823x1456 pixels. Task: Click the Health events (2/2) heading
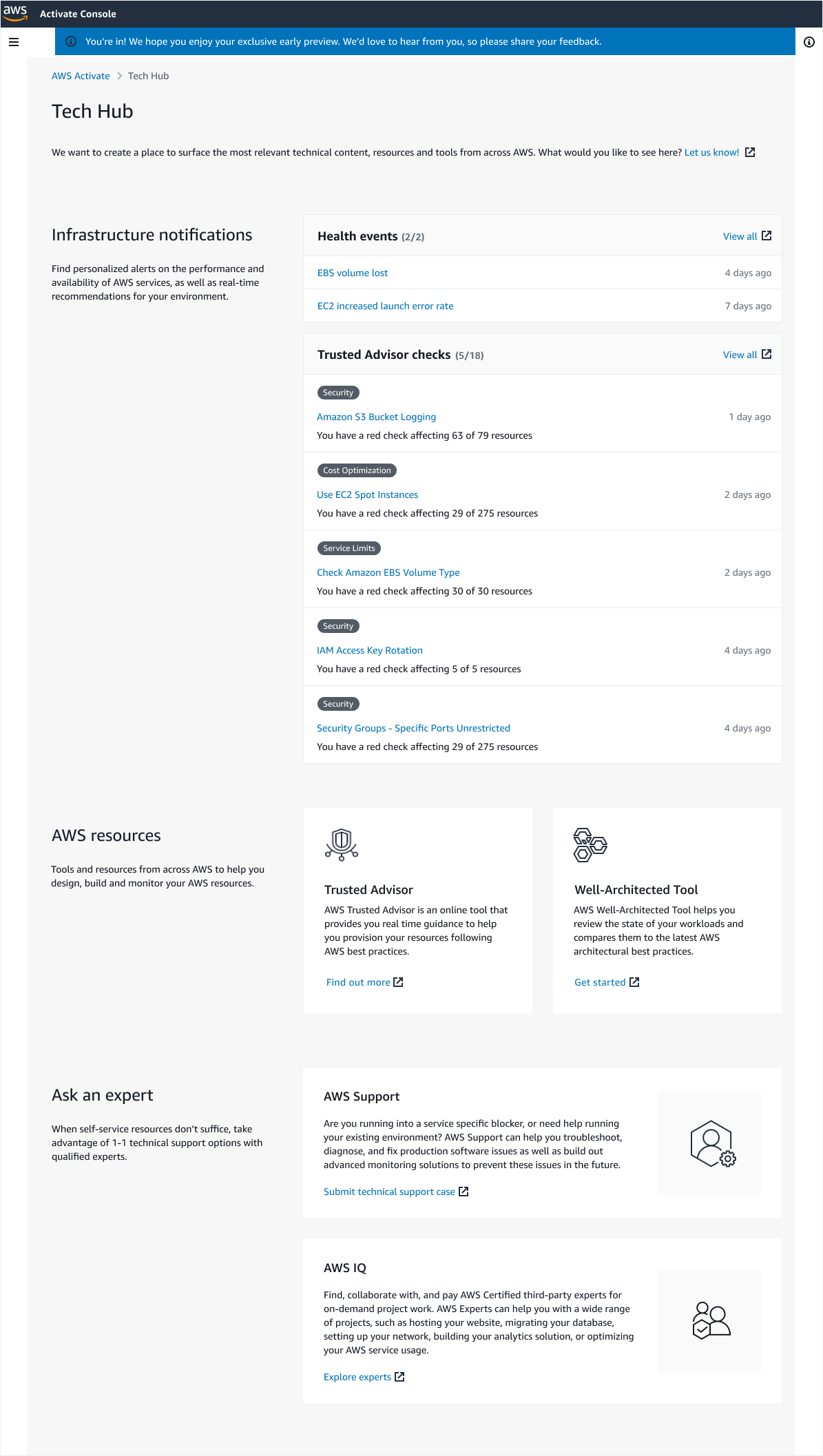pos(371,236)
